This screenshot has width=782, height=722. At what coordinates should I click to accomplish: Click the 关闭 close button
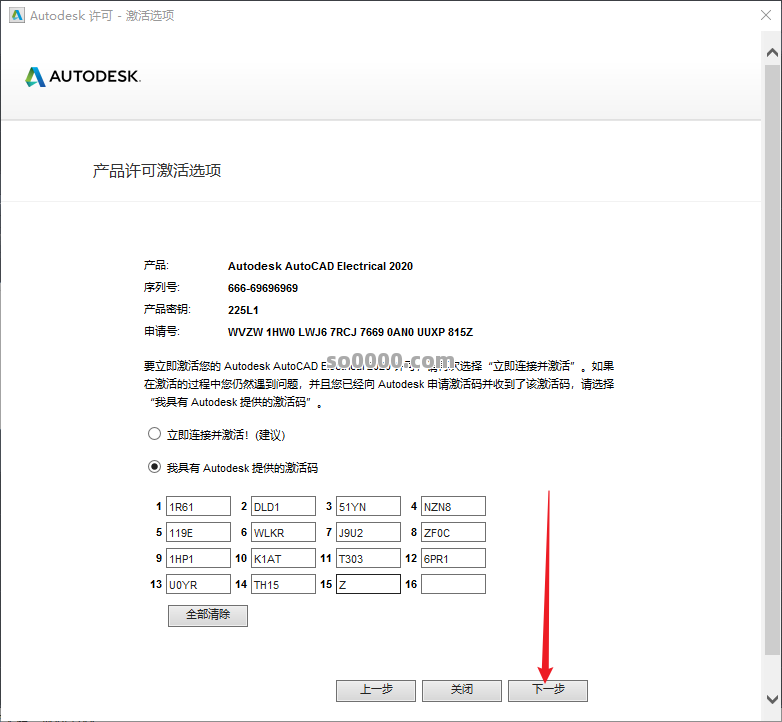(x=462, y=691)
